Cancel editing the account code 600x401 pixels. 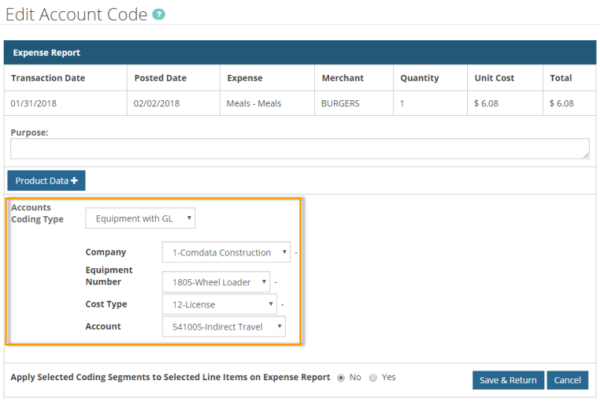pos(566,380)
